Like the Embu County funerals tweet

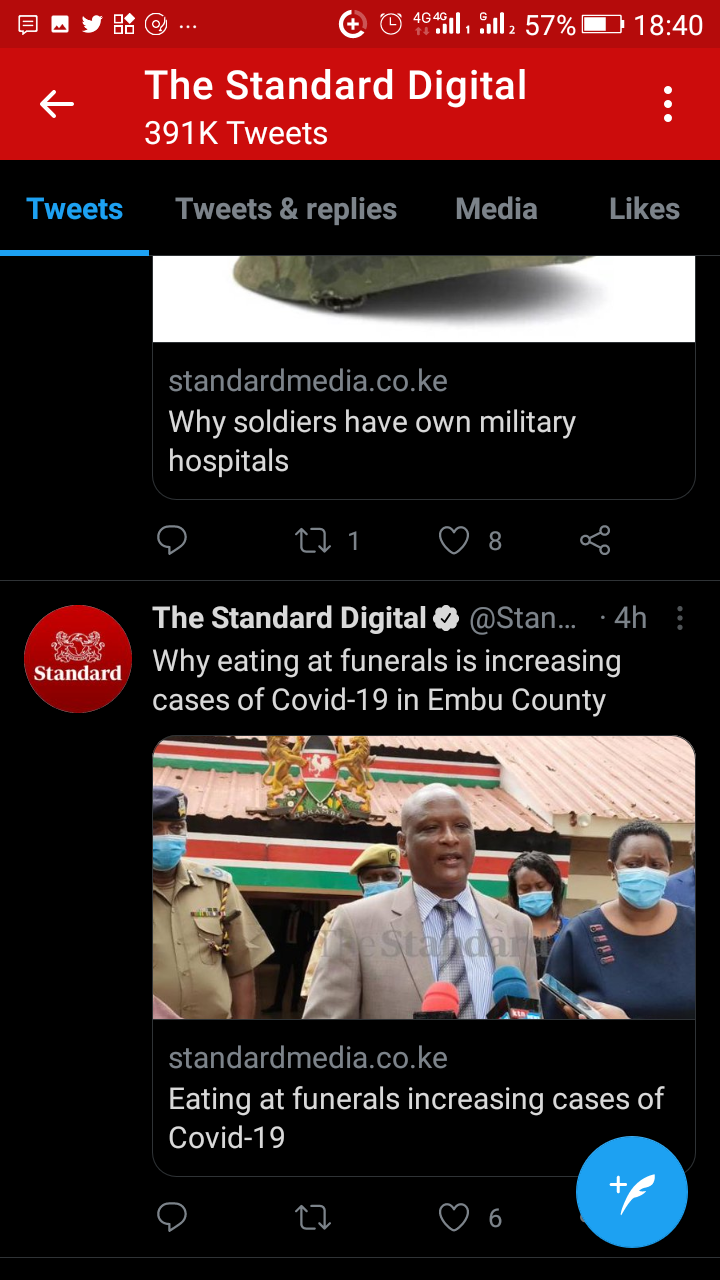click(x=454, y=1217)
